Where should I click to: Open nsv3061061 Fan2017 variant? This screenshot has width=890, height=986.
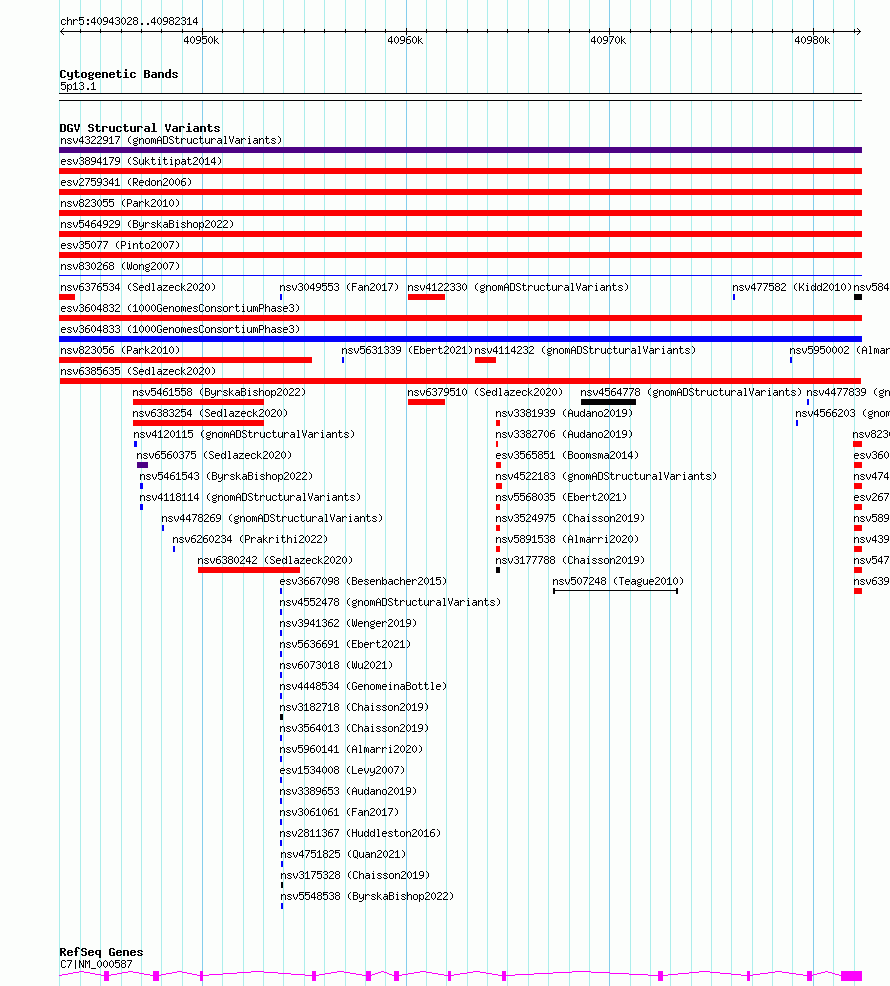[339, 812]
